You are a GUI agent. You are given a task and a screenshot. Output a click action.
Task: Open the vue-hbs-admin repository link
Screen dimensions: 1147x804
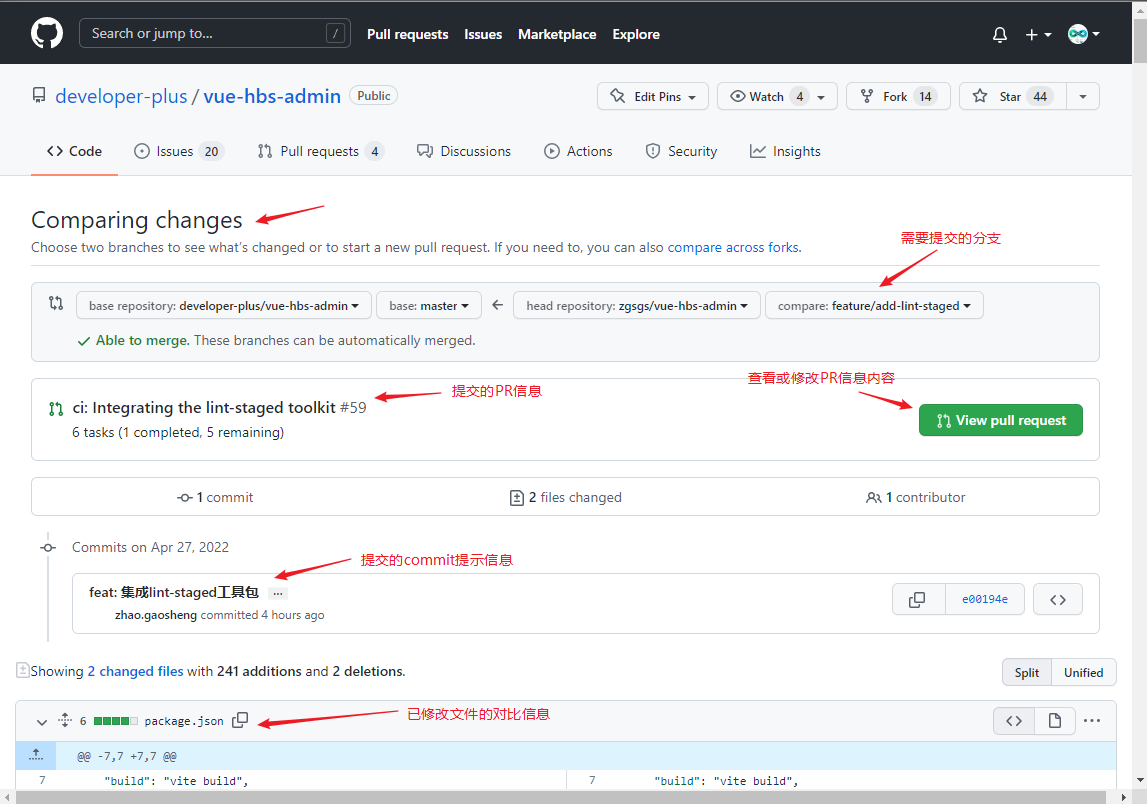(272, 96)
